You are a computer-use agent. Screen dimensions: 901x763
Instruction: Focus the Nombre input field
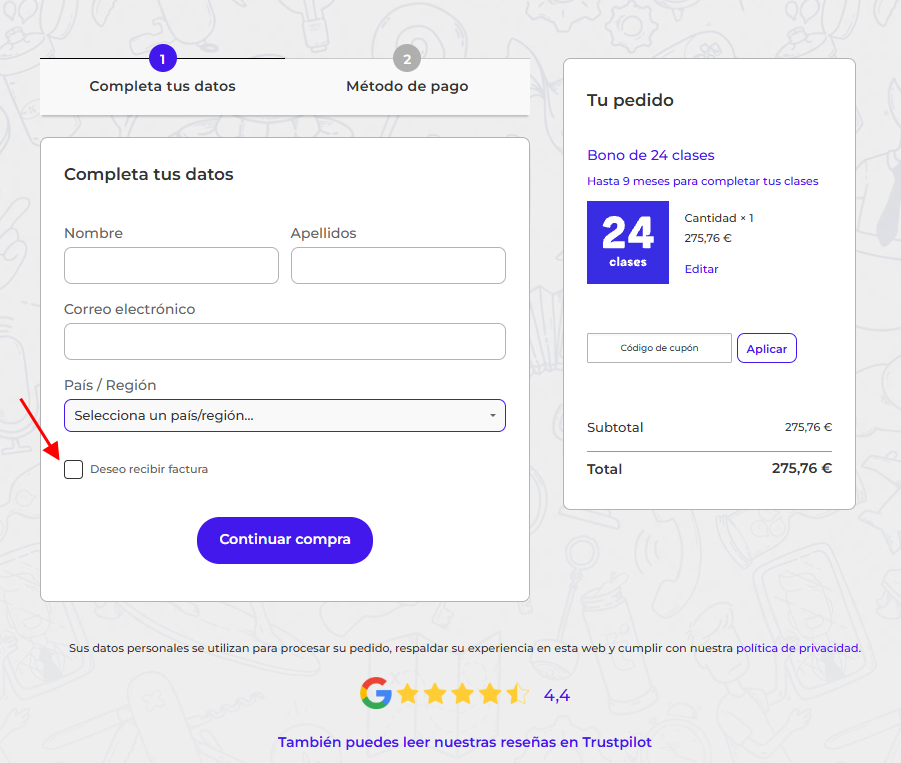(171, 266)
